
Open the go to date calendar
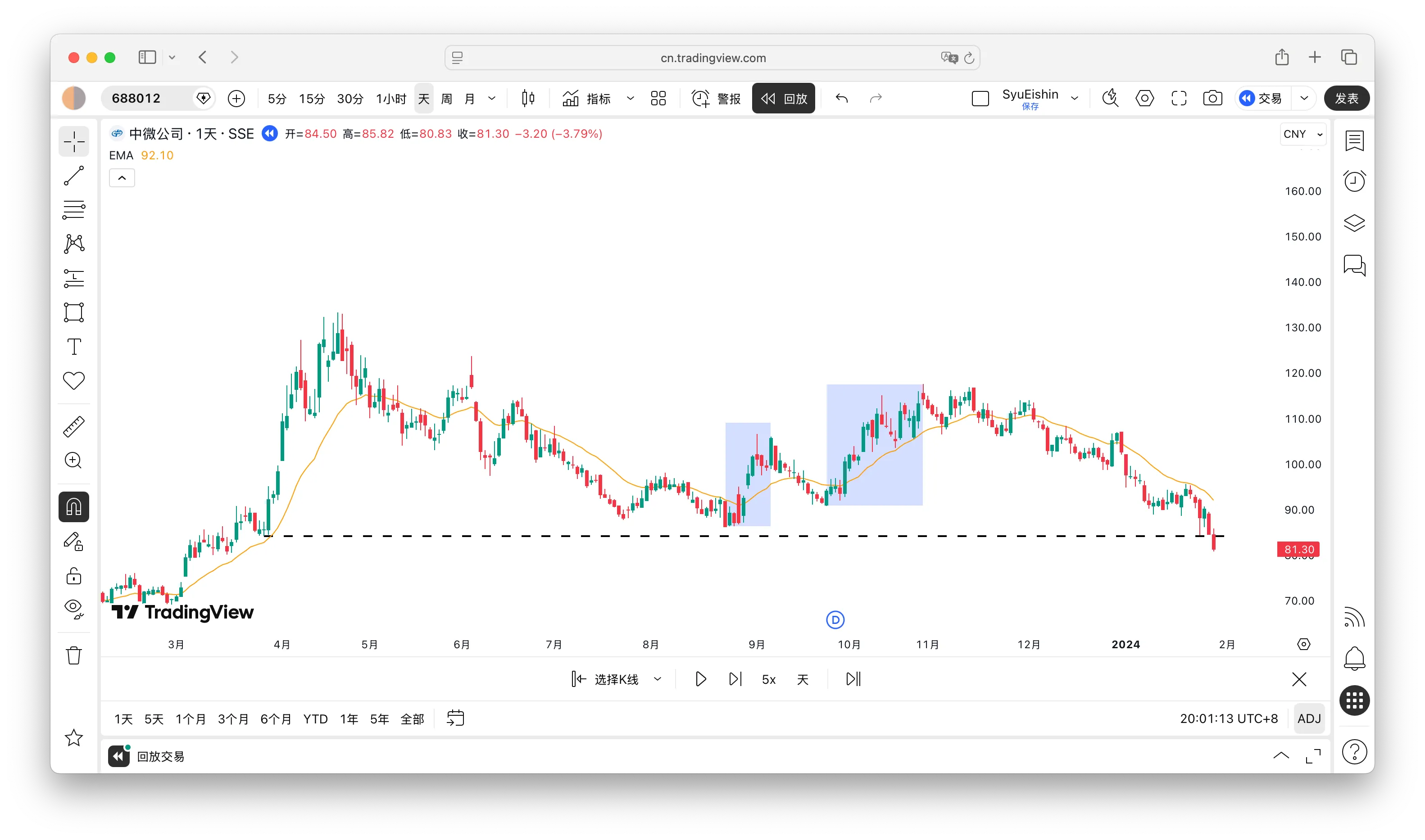coord(455,719)
